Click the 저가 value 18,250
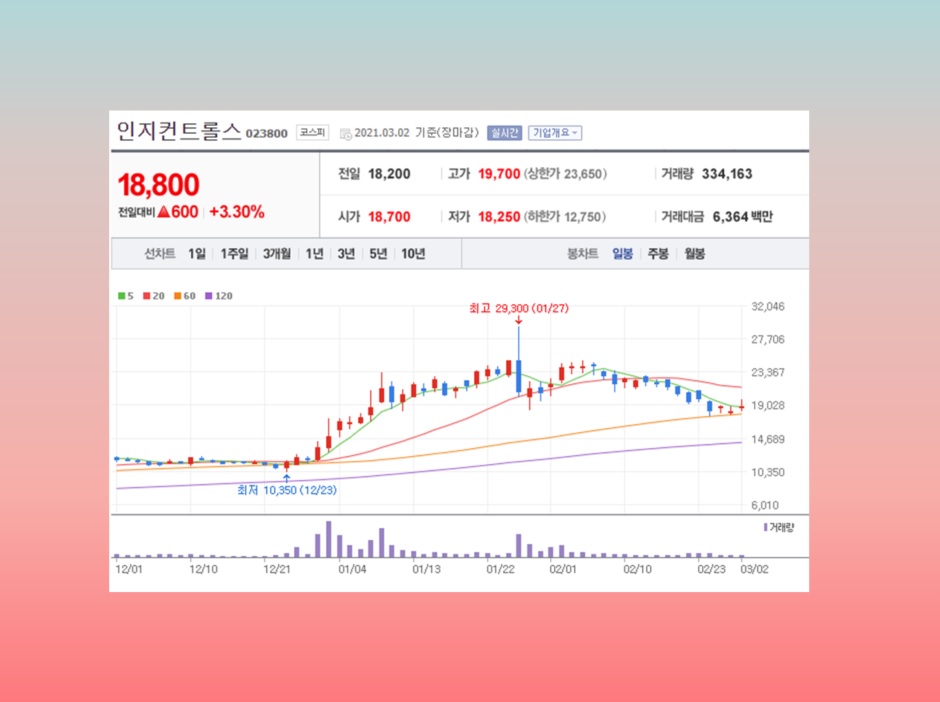 click(x=499, y=216)
